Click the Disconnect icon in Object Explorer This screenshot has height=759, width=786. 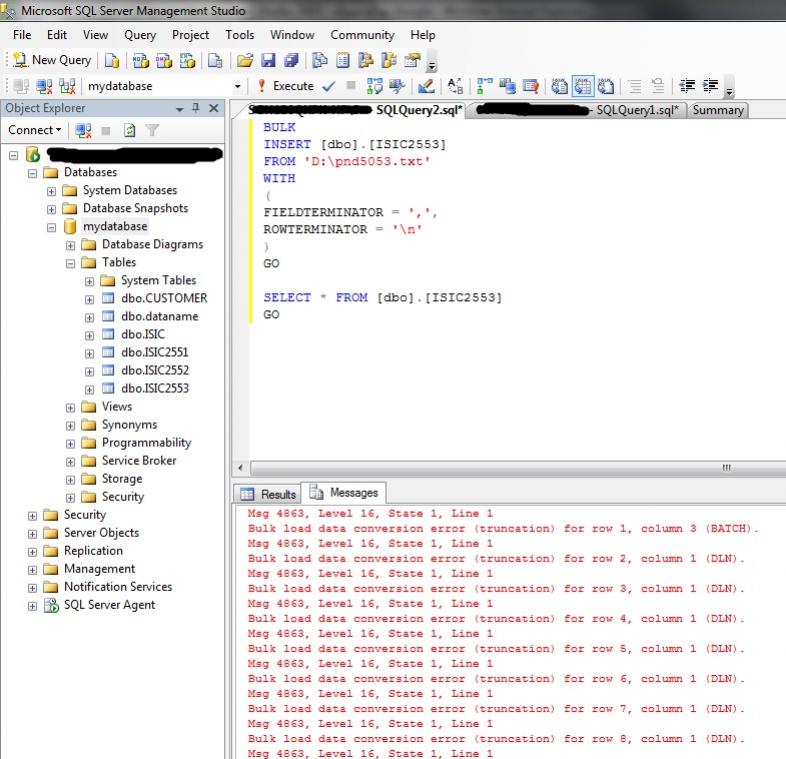click(83, 130)
